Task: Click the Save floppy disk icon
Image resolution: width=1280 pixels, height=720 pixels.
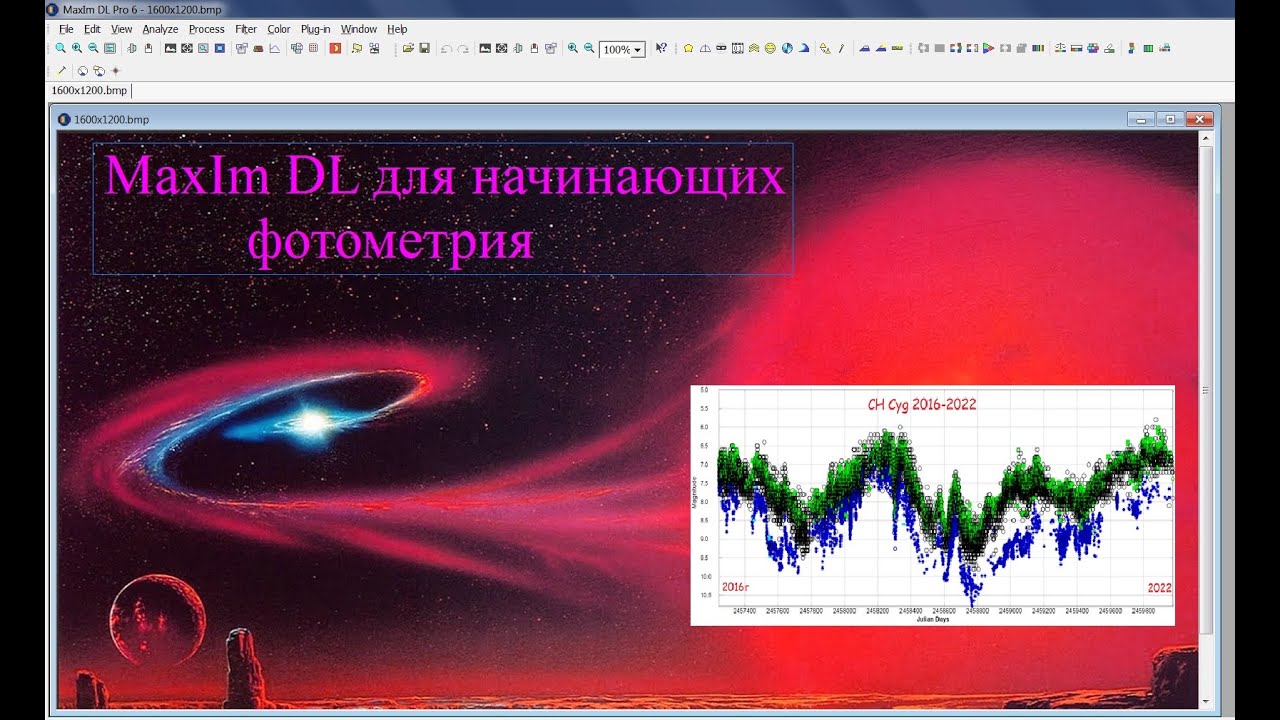Action: pyautogui.click(x=424, y=48)
